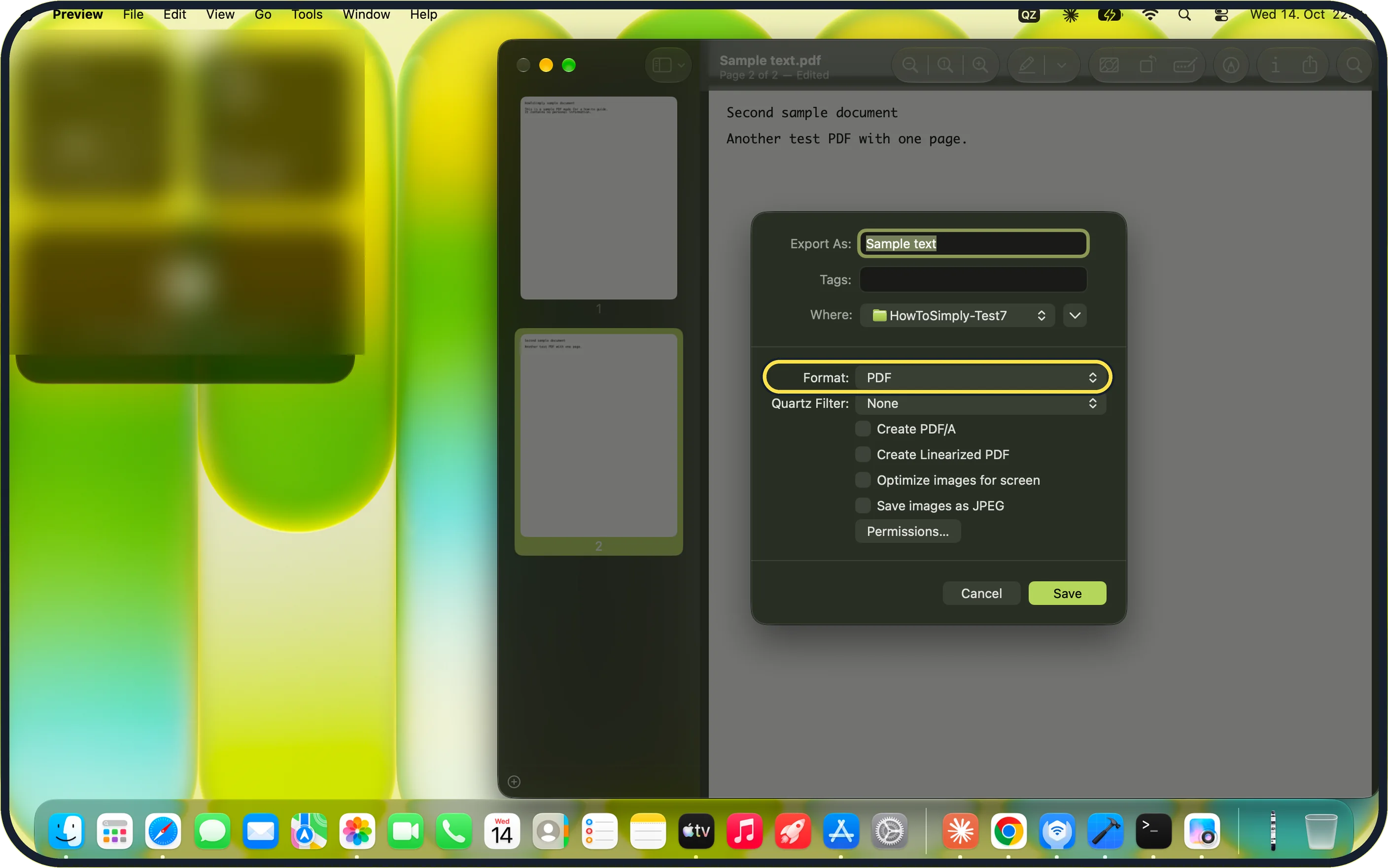The height and width of the screenshot is (868, 1388).
Task: Click the actual size magnifier icon
Action: pos(945,65)
